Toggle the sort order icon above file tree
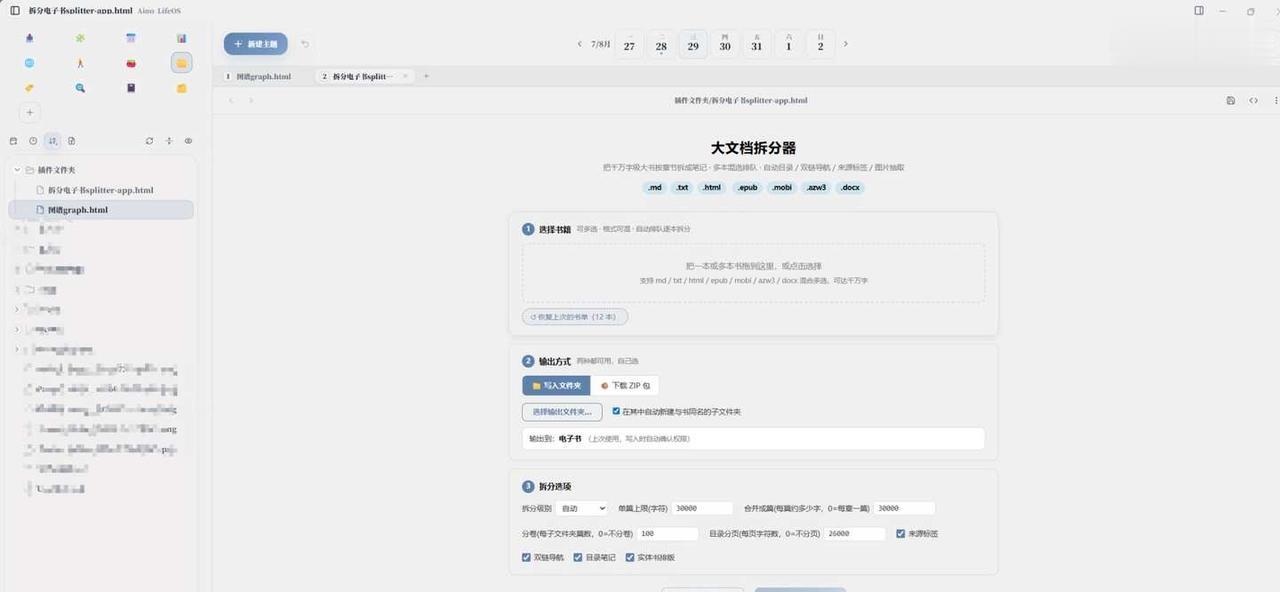Image resolution: width=1280 pixels, height=592 pixels. click(x=53, y=141)
